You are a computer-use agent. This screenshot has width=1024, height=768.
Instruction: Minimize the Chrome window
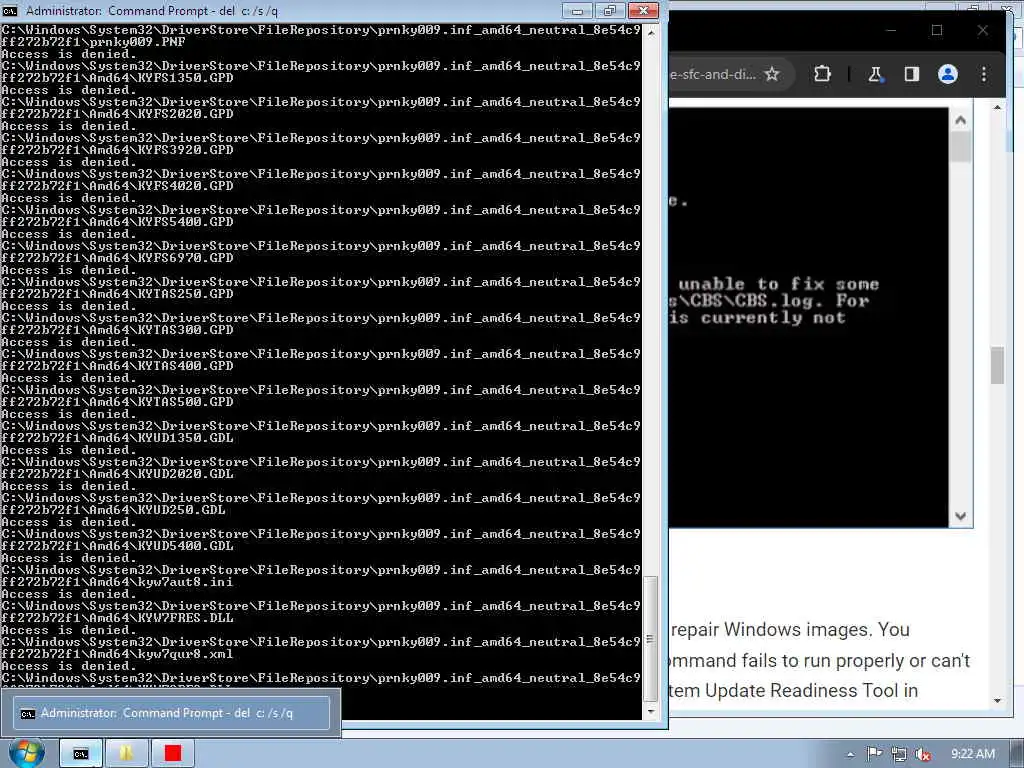click(x=891, y=30)
